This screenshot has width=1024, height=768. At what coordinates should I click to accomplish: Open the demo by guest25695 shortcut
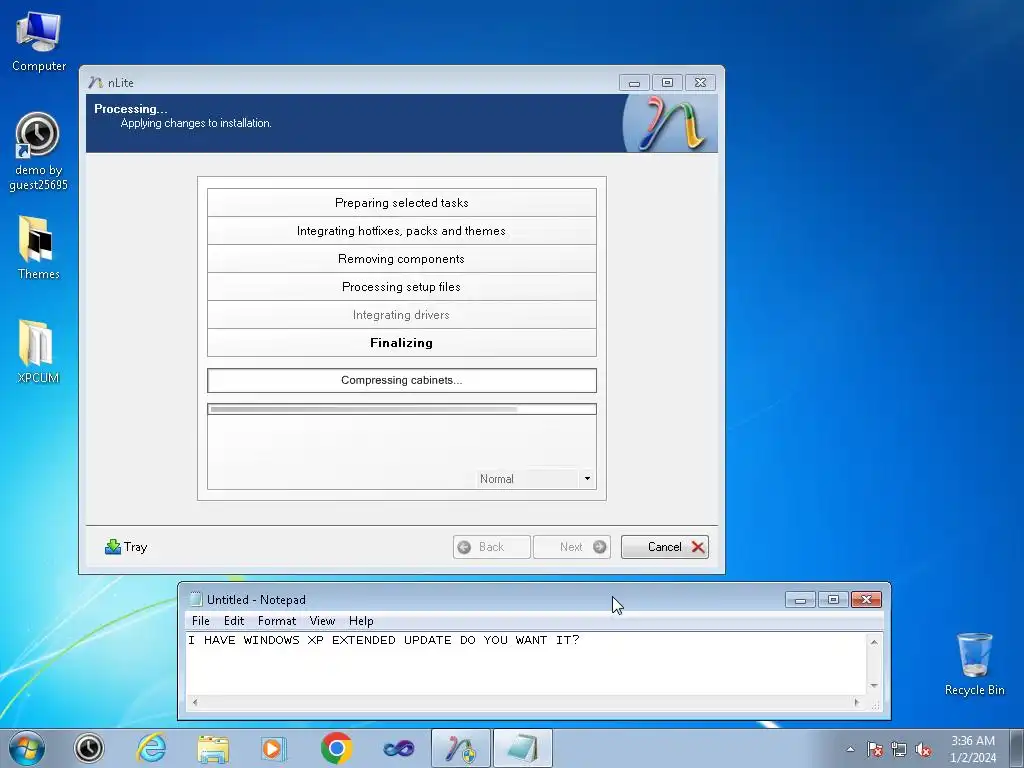pyautogui.click(x=38, y=152)
